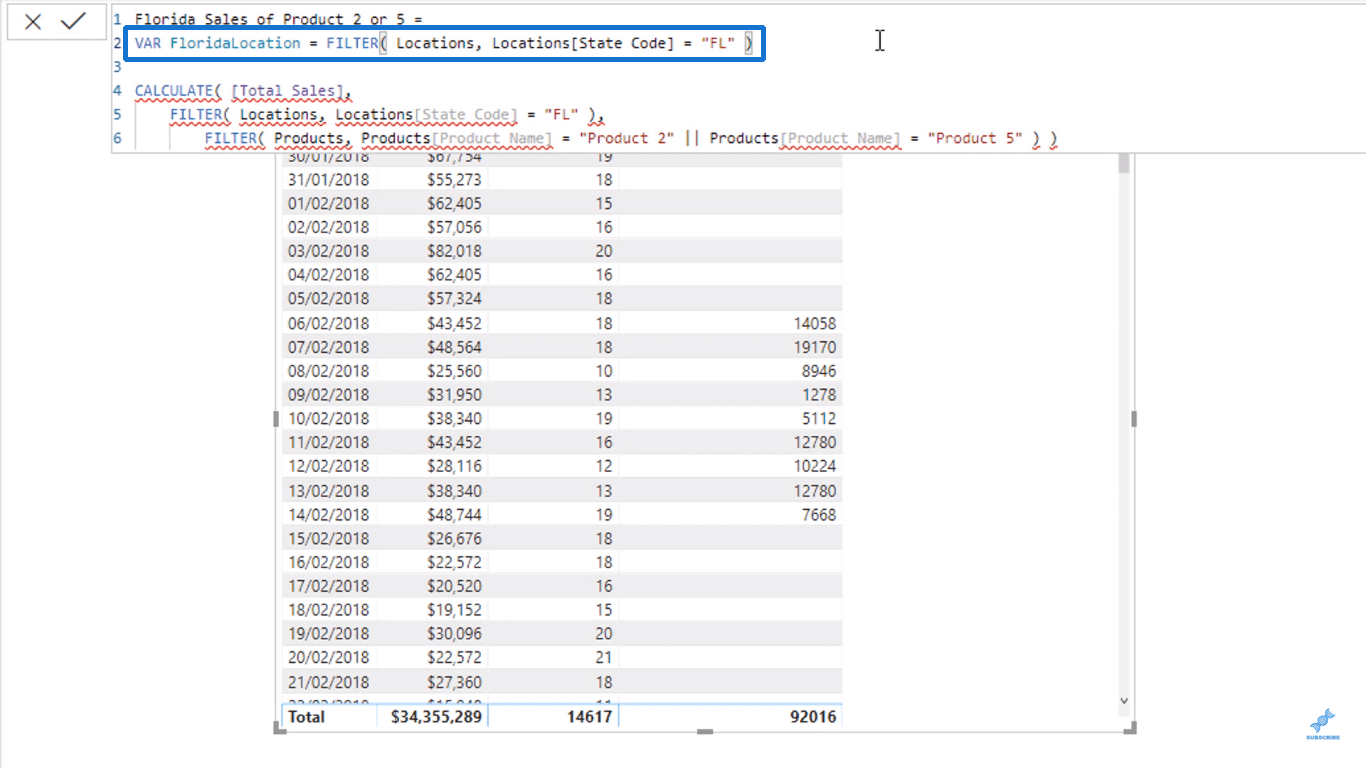Select date cell 14/02/2018

tap(328, 515)
